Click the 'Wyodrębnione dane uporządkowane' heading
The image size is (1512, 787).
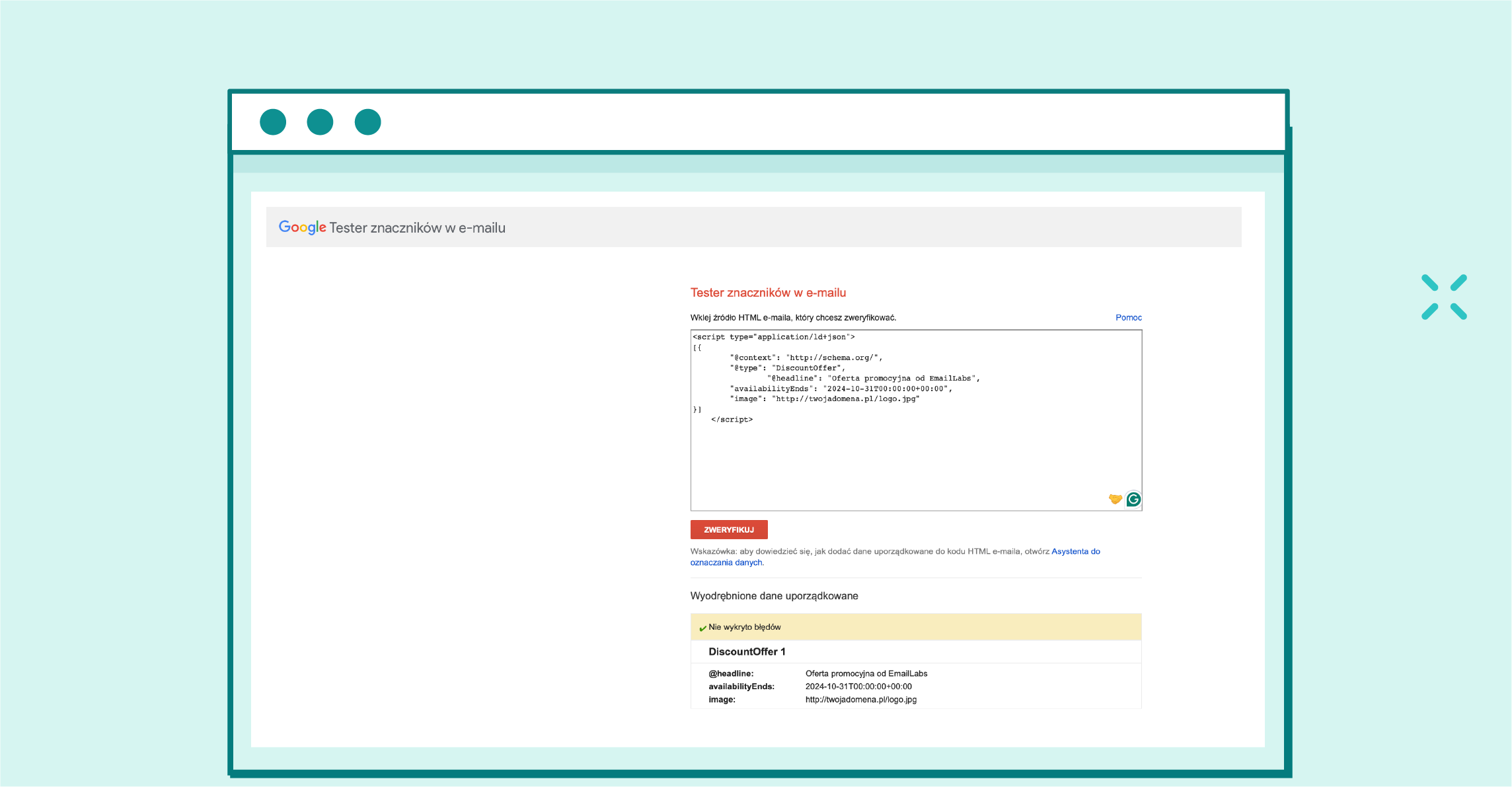click(774, 596)
